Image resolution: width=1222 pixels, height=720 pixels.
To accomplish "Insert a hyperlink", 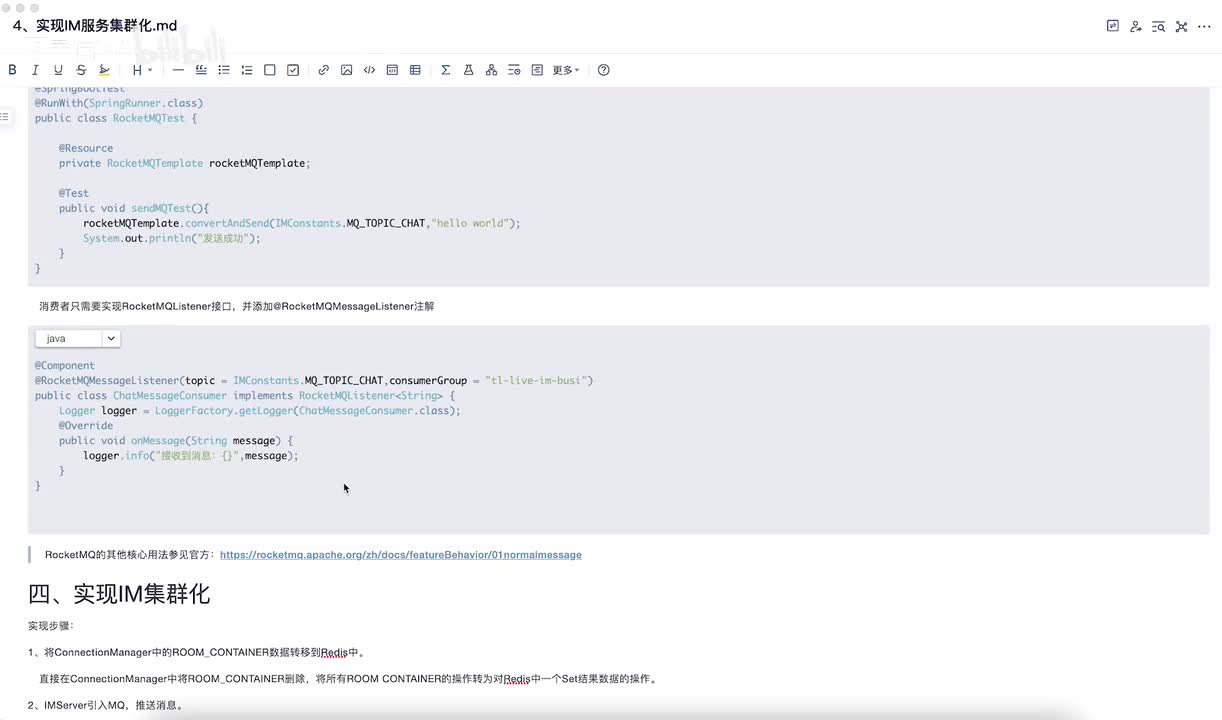I will 323,70.
